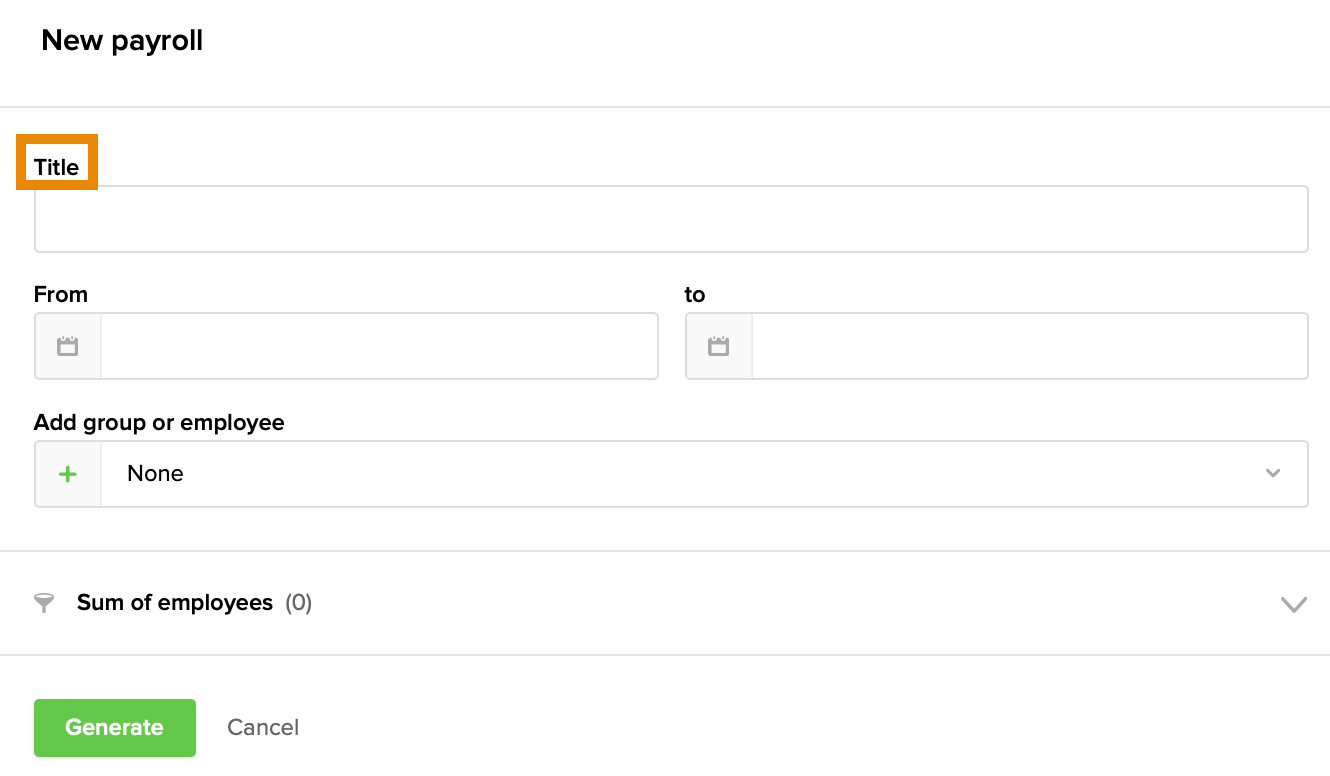Click the 'to' field label
The image size is (1330, 776).
point(695,294)
